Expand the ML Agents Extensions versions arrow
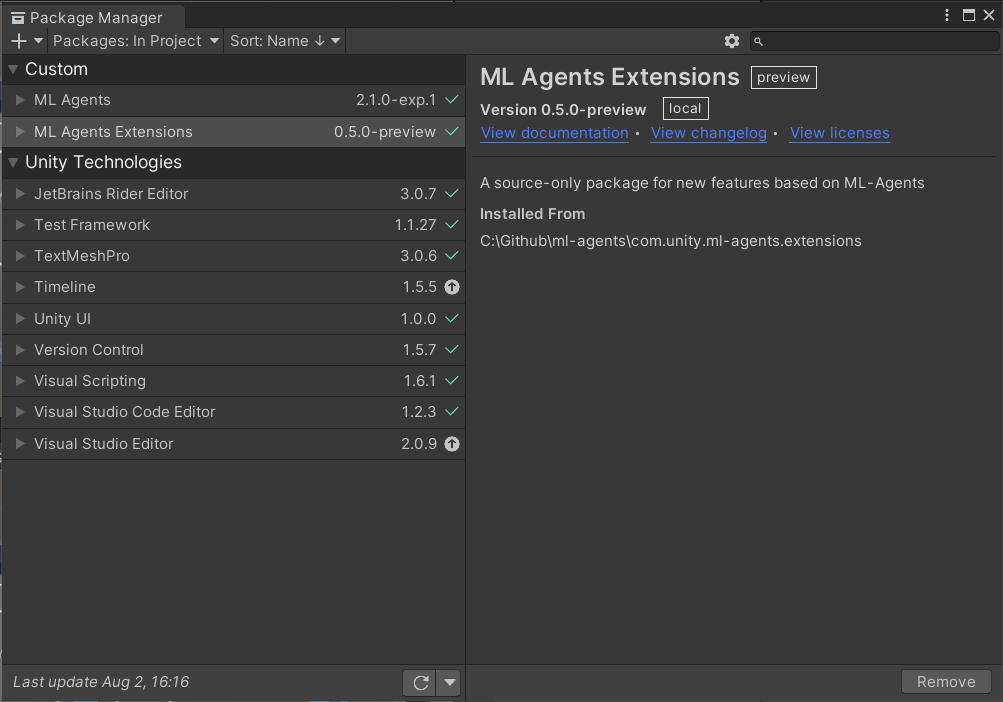1003x702 pixels. (20, 132)
